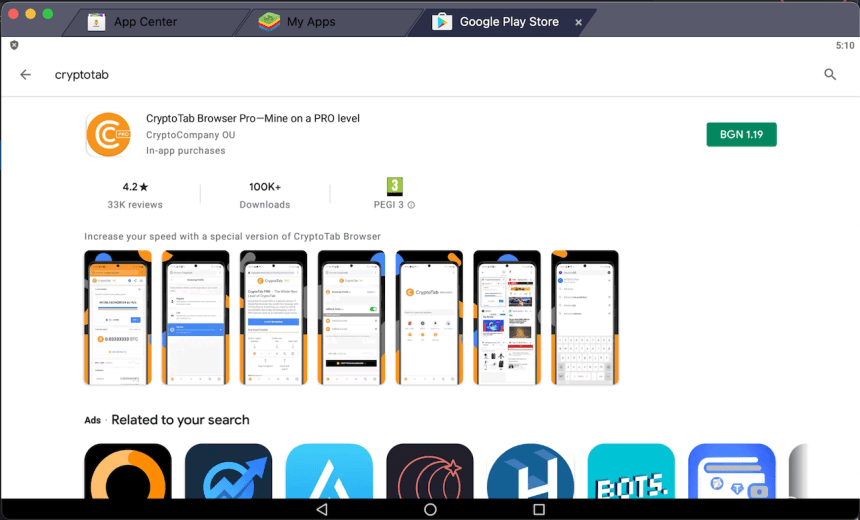Open the orange ring ad app
860x520 pixels.
[x=128, y=471]
